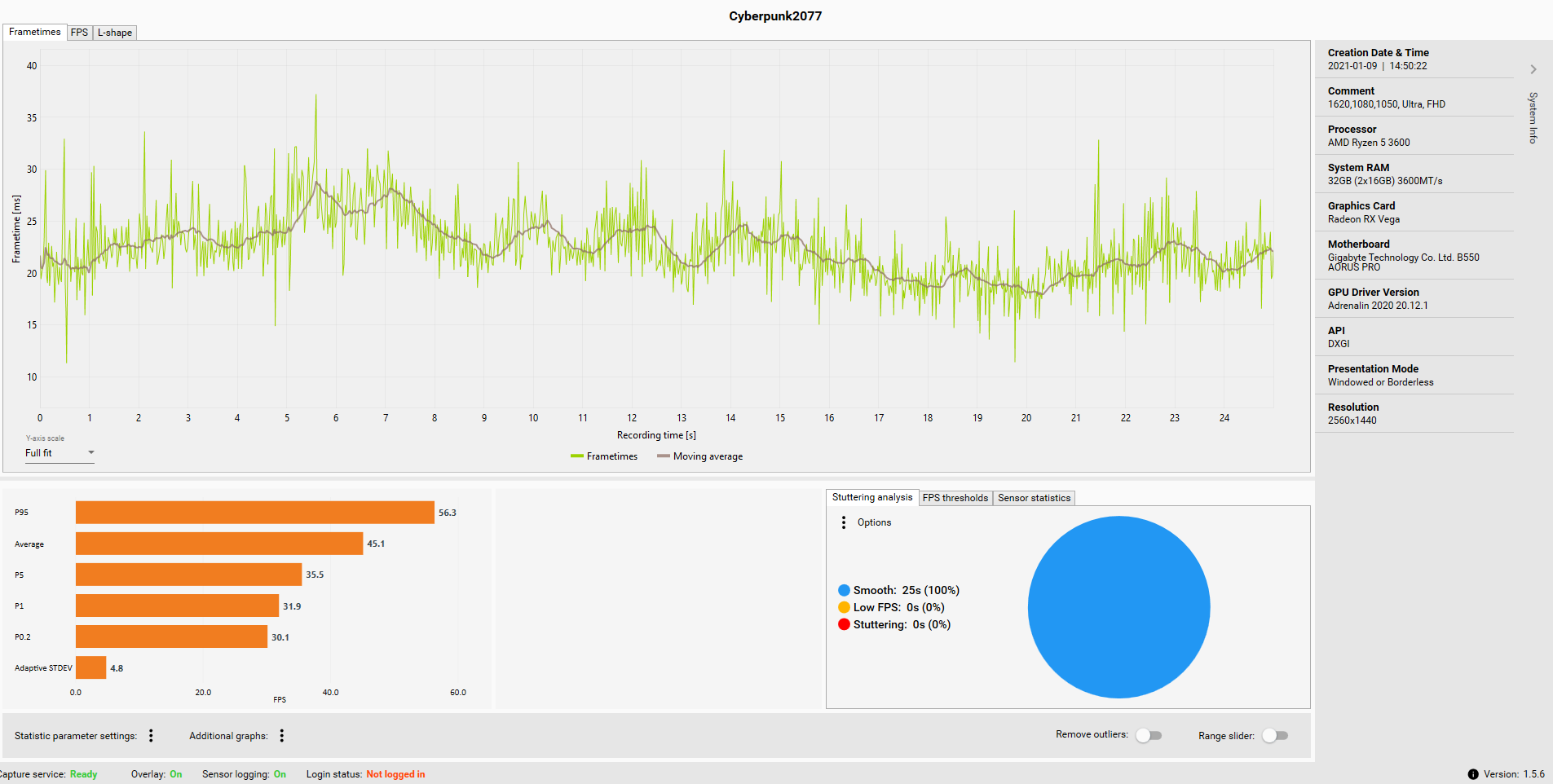Open the FPS thresholds tab
The image size is (1553, 784).
955,498
